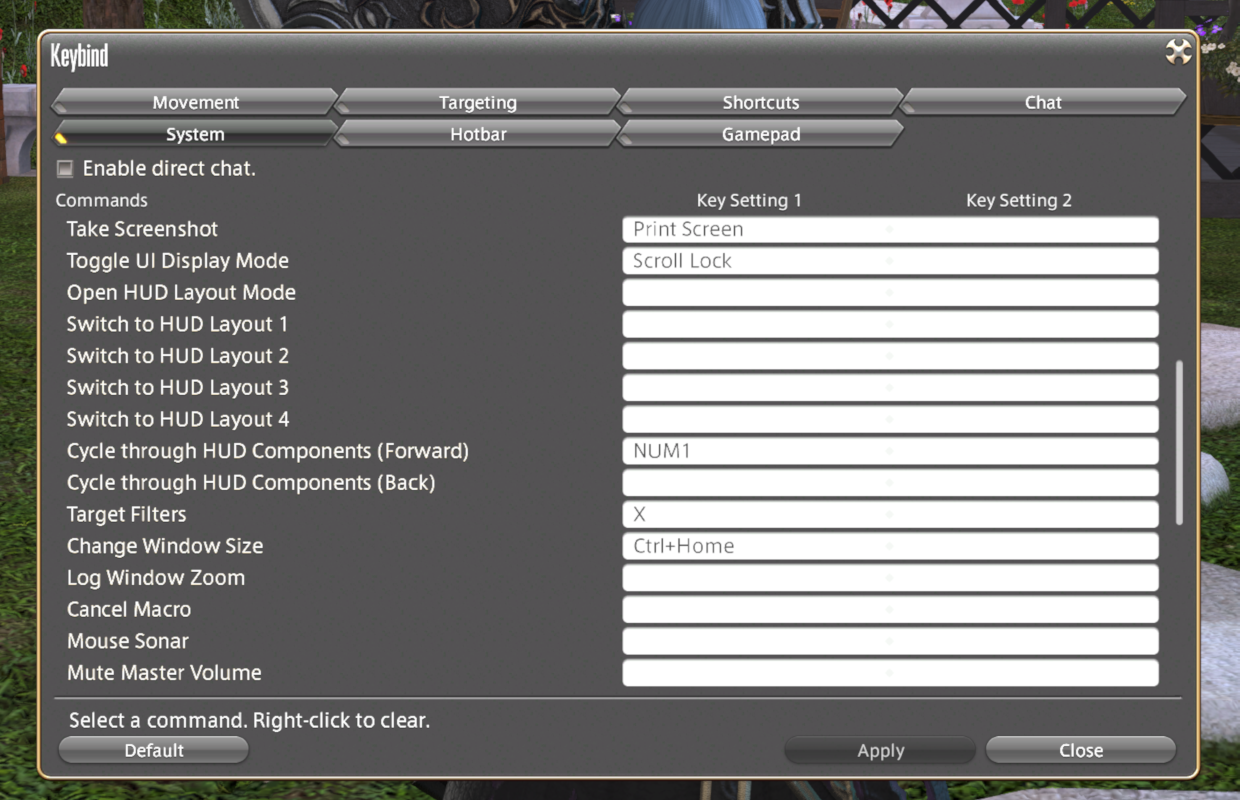Click the Close button at bottom
Viewport: 1240px width, 800px height.
pyautogui.click(x=1080, y=750)
